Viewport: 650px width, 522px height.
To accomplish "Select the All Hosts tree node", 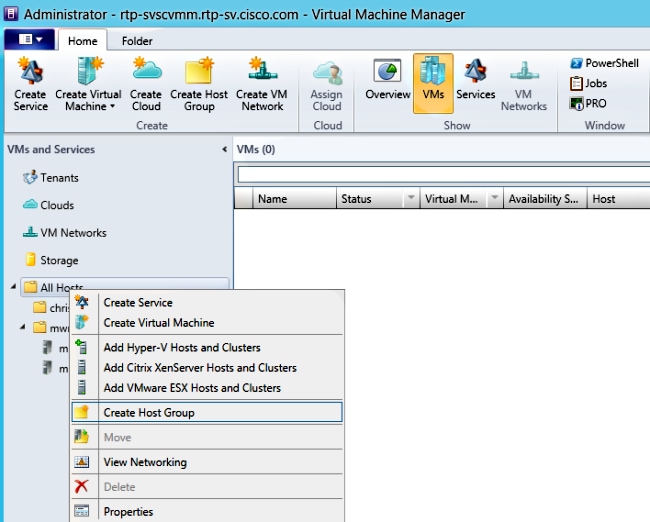I will pos(124,287).
